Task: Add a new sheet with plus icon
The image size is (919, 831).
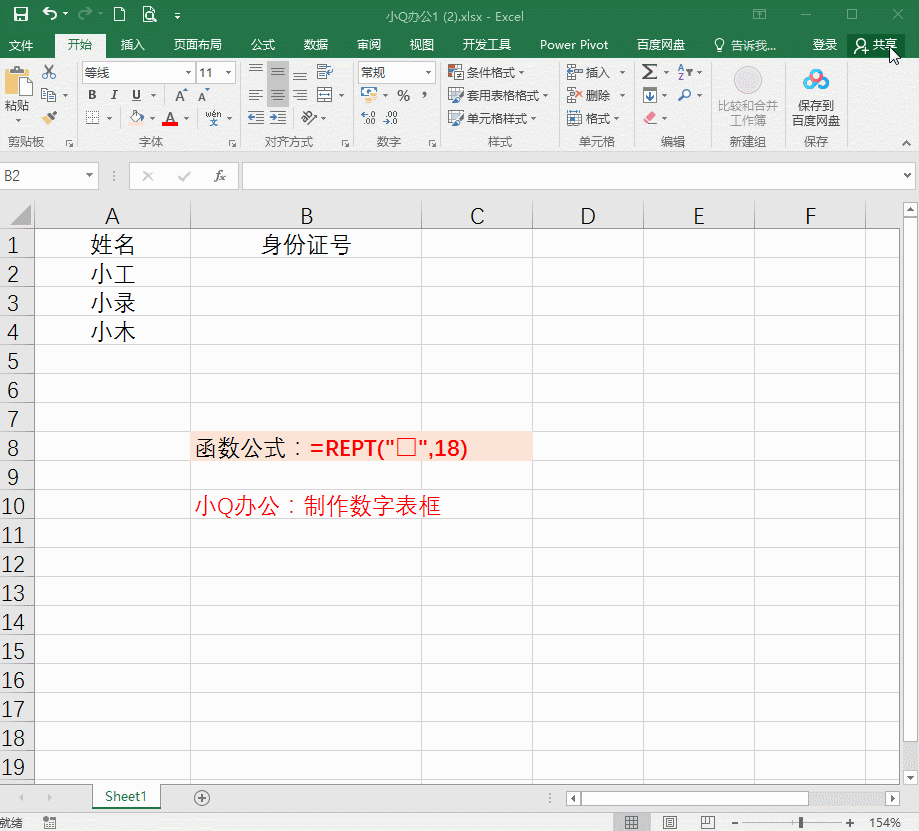Action: (x=202, y=798)
